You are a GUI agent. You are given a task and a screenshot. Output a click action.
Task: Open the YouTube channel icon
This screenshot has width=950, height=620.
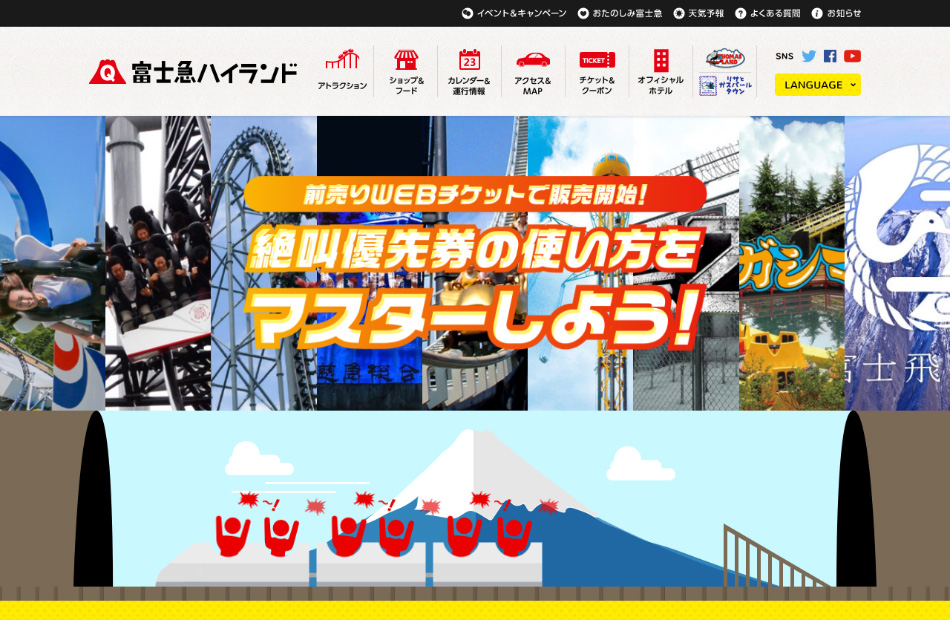[x=852, y=56]
